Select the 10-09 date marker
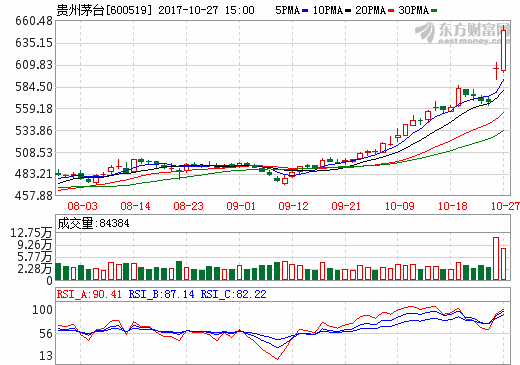 400,206
